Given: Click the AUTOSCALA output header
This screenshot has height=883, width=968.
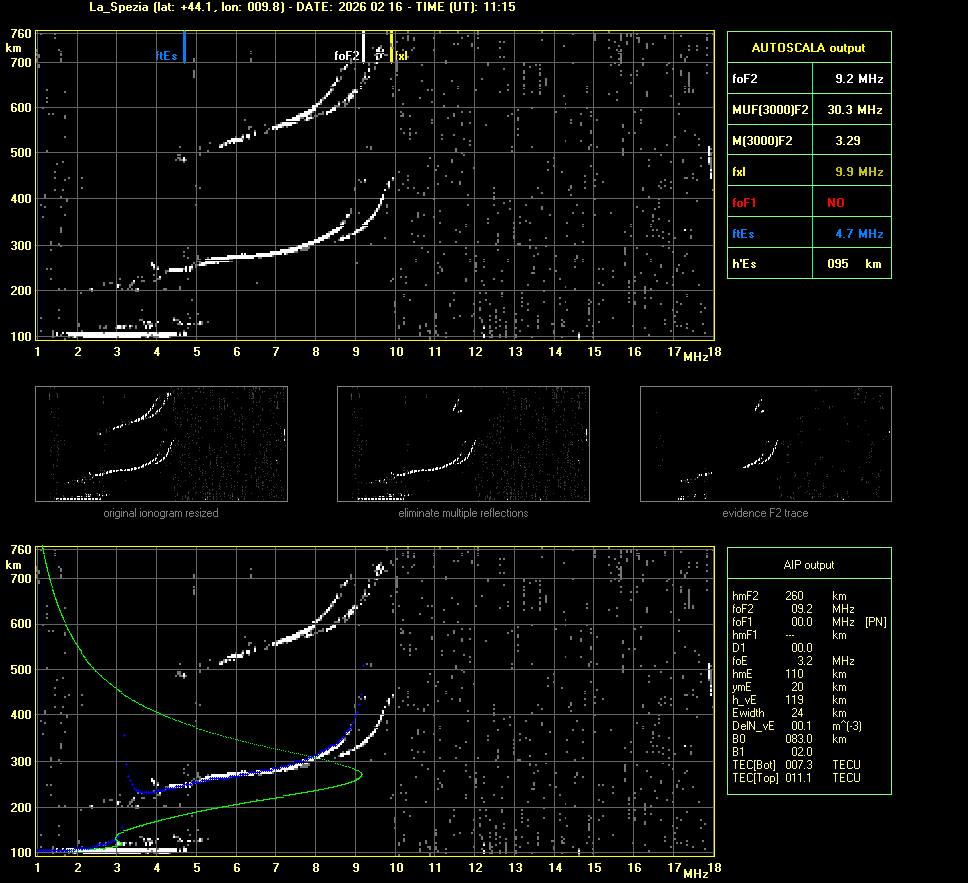Looking at the screenshot, I should [808, 47].
